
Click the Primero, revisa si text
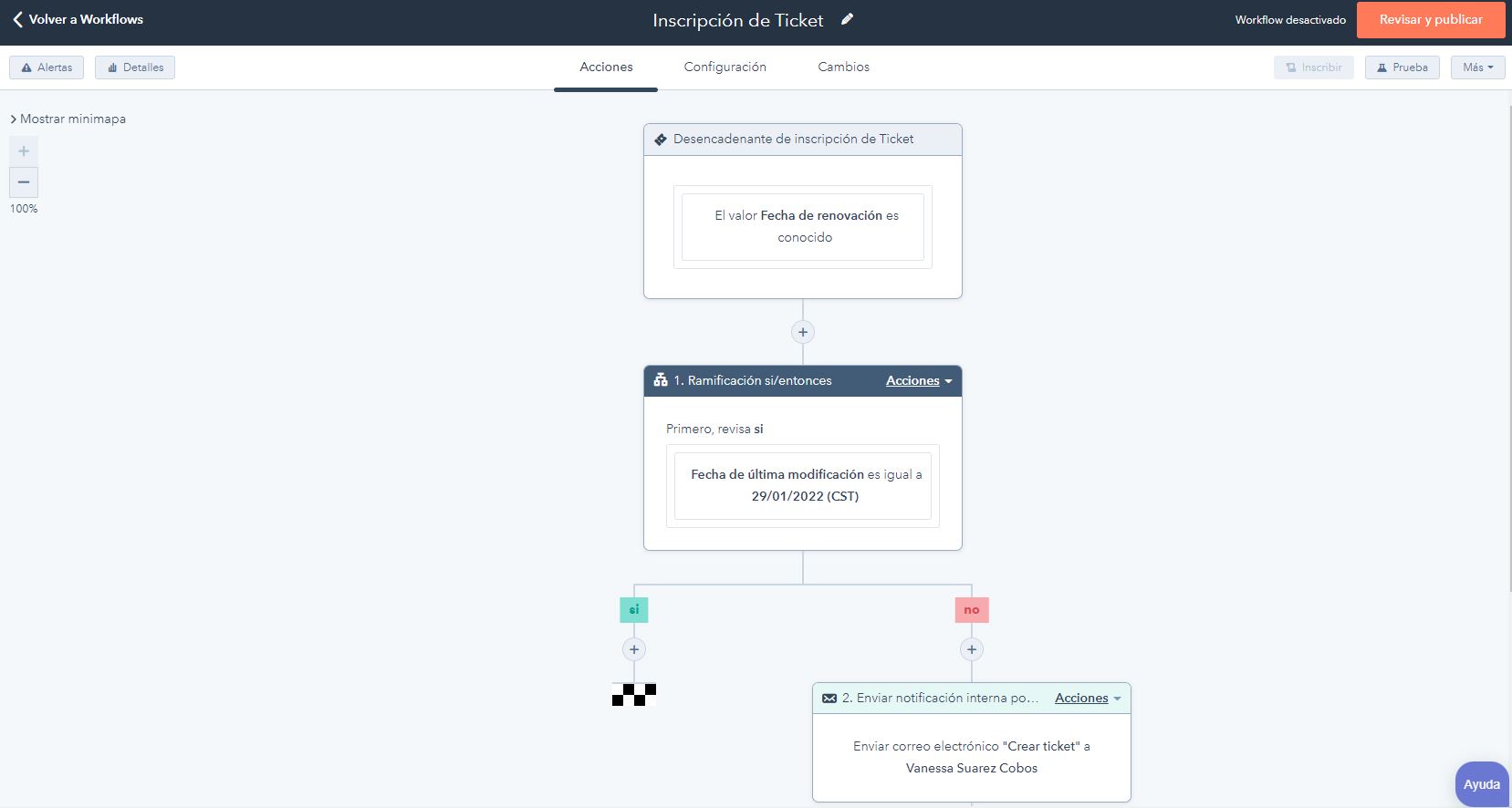point(714,429)
